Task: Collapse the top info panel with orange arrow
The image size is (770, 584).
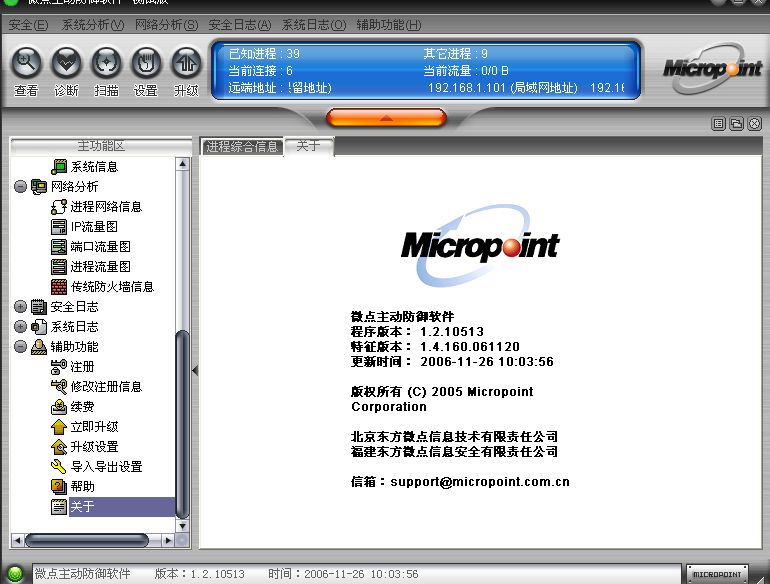Action: point(386,118)
